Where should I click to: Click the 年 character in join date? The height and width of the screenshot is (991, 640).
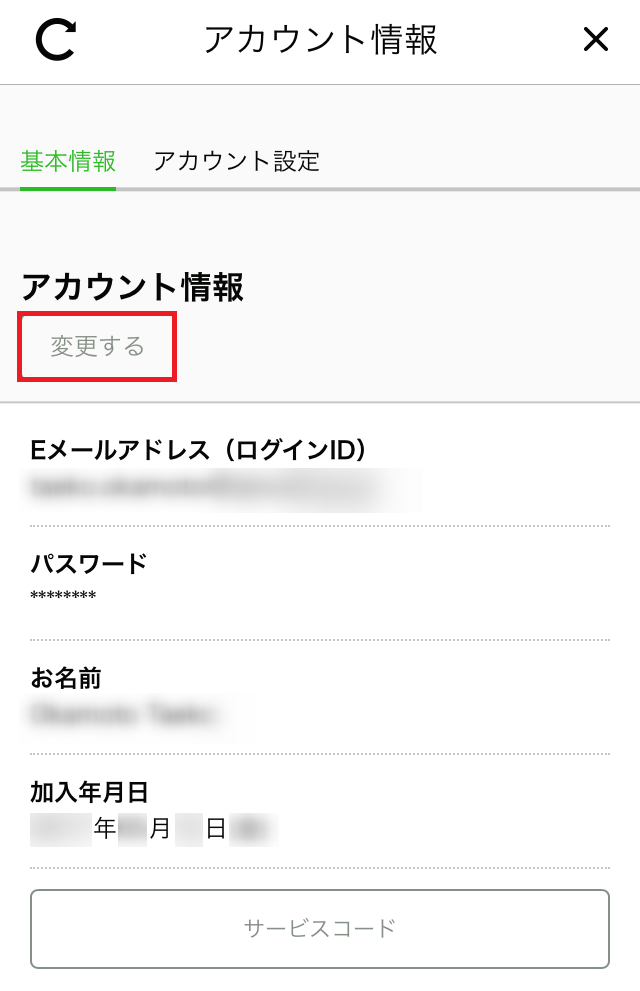click(x=104, y=829)
